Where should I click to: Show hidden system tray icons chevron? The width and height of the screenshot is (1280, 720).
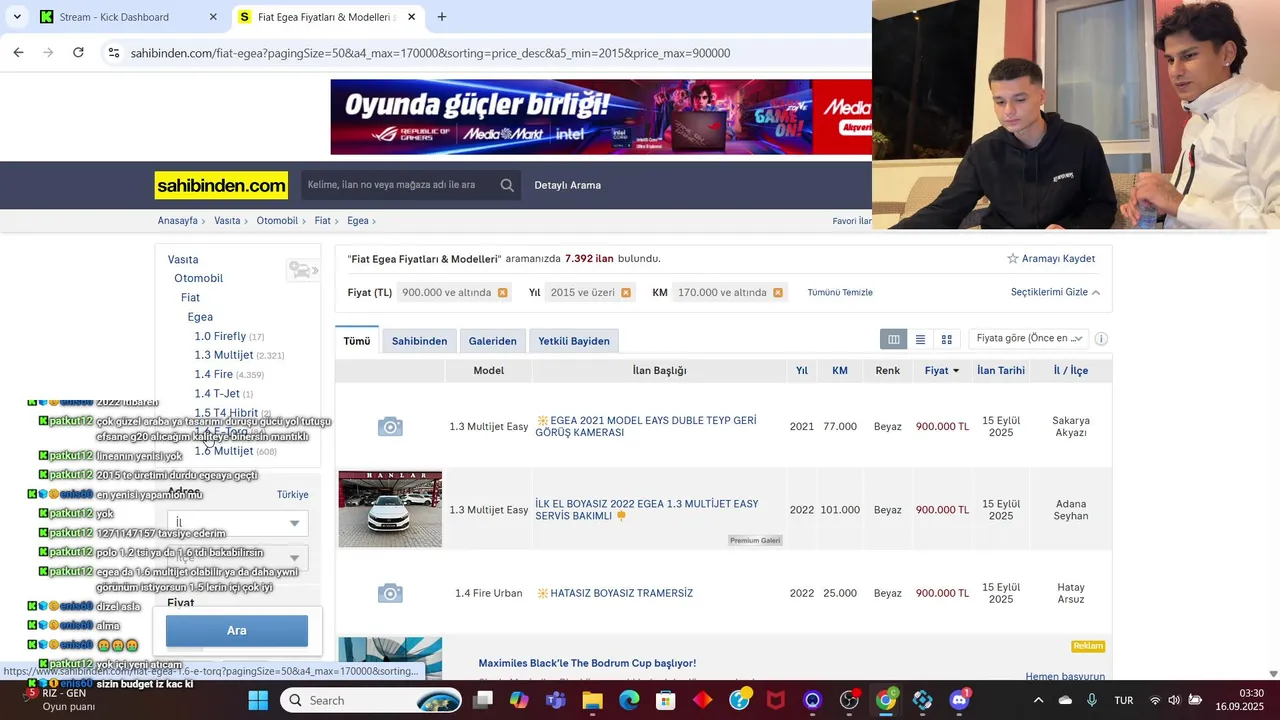click(1038, 700)
